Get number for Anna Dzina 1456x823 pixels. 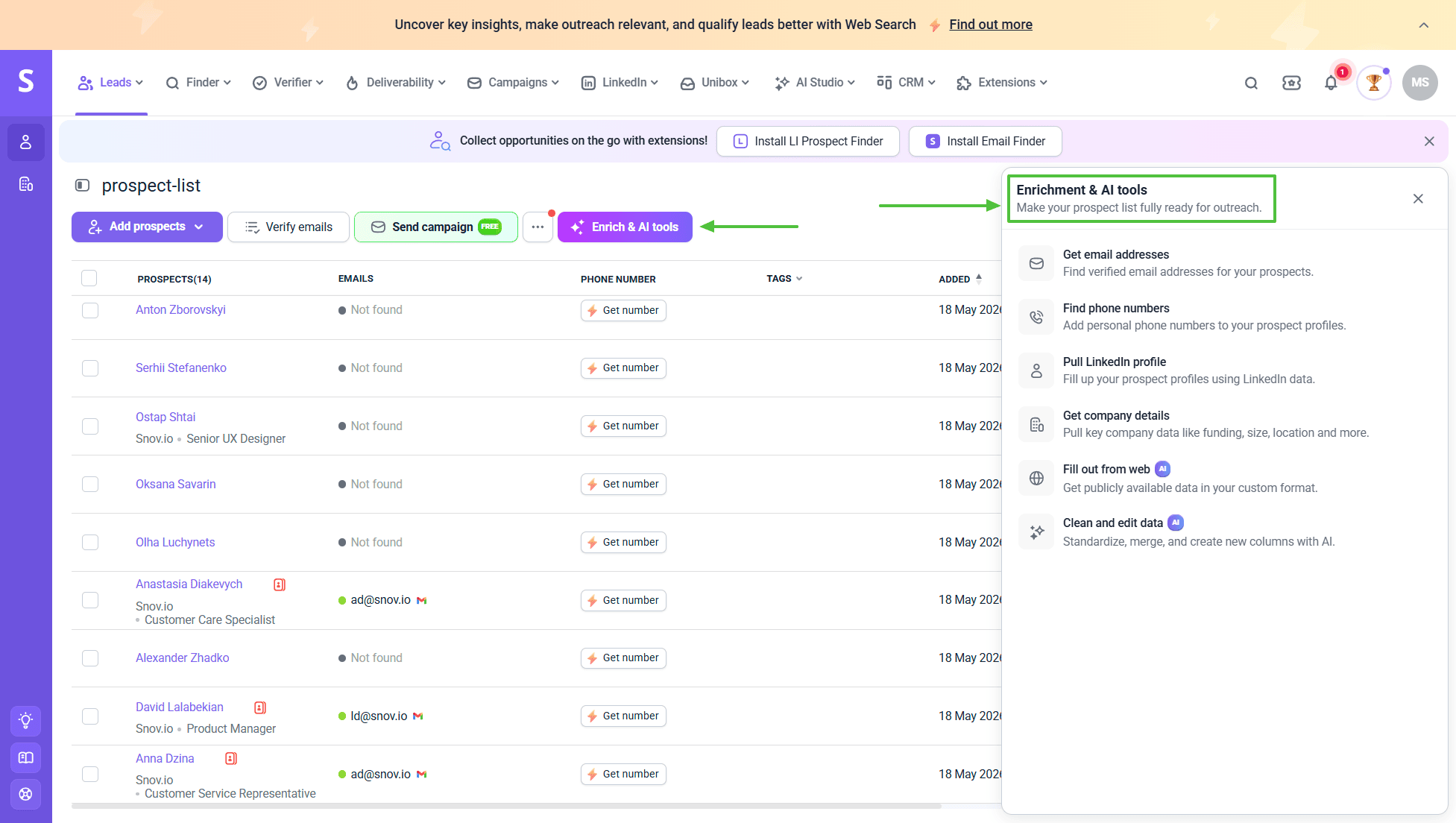point(623,774)
